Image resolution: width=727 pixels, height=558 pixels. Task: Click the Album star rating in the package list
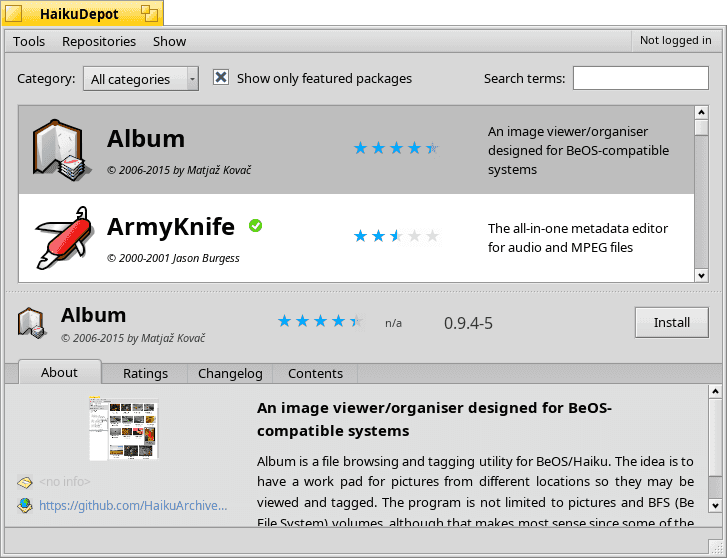click(395, 148)
